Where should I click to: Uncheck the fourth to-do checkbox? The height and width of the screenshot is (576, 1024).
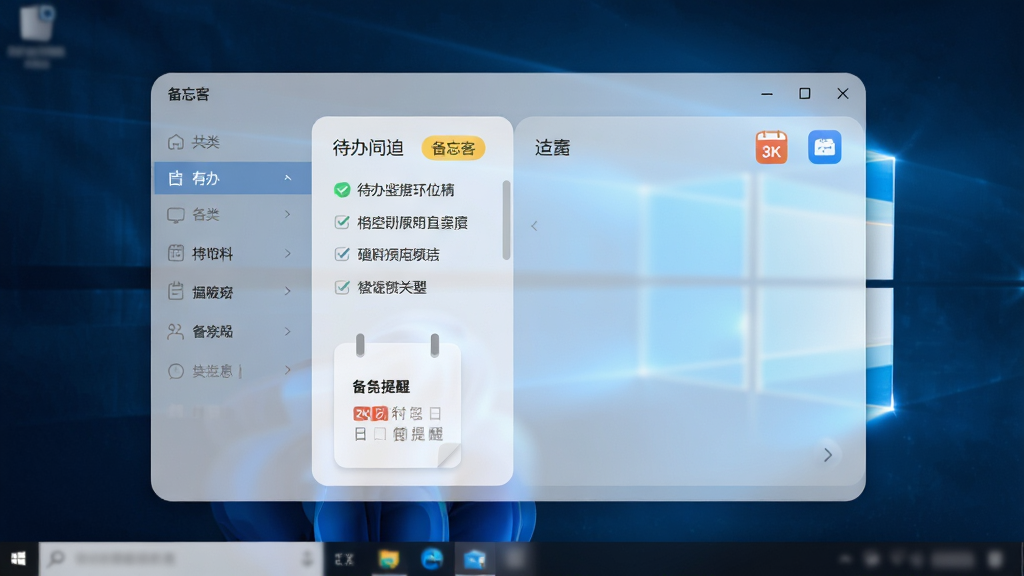pyautogui.click(x=342, y=287)
